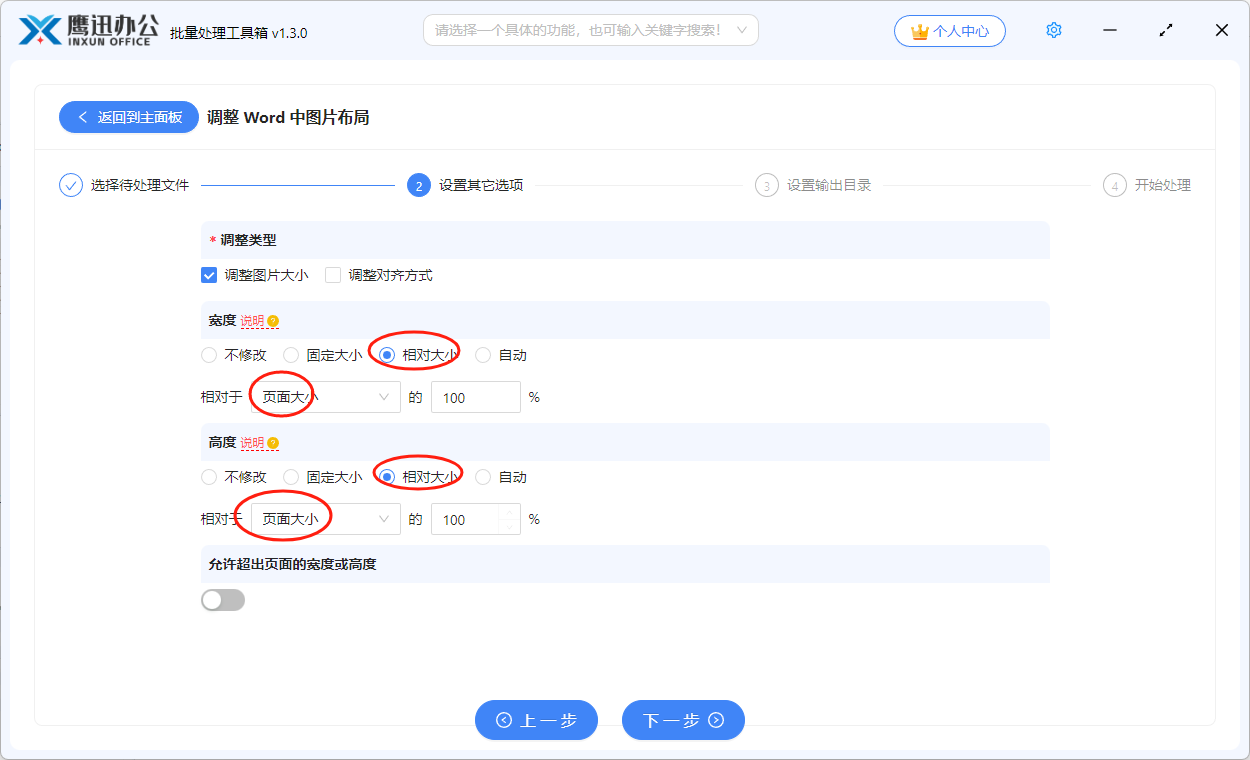Click 设置其它选项 step label

(x=481, y=185)
